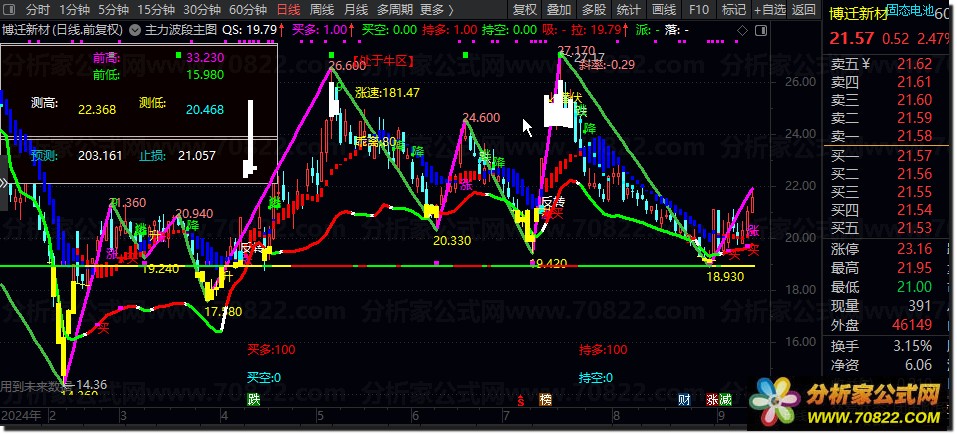Click the 外盘 value 46149
Viewport: 957px width, 434px height.
point(912,325)
